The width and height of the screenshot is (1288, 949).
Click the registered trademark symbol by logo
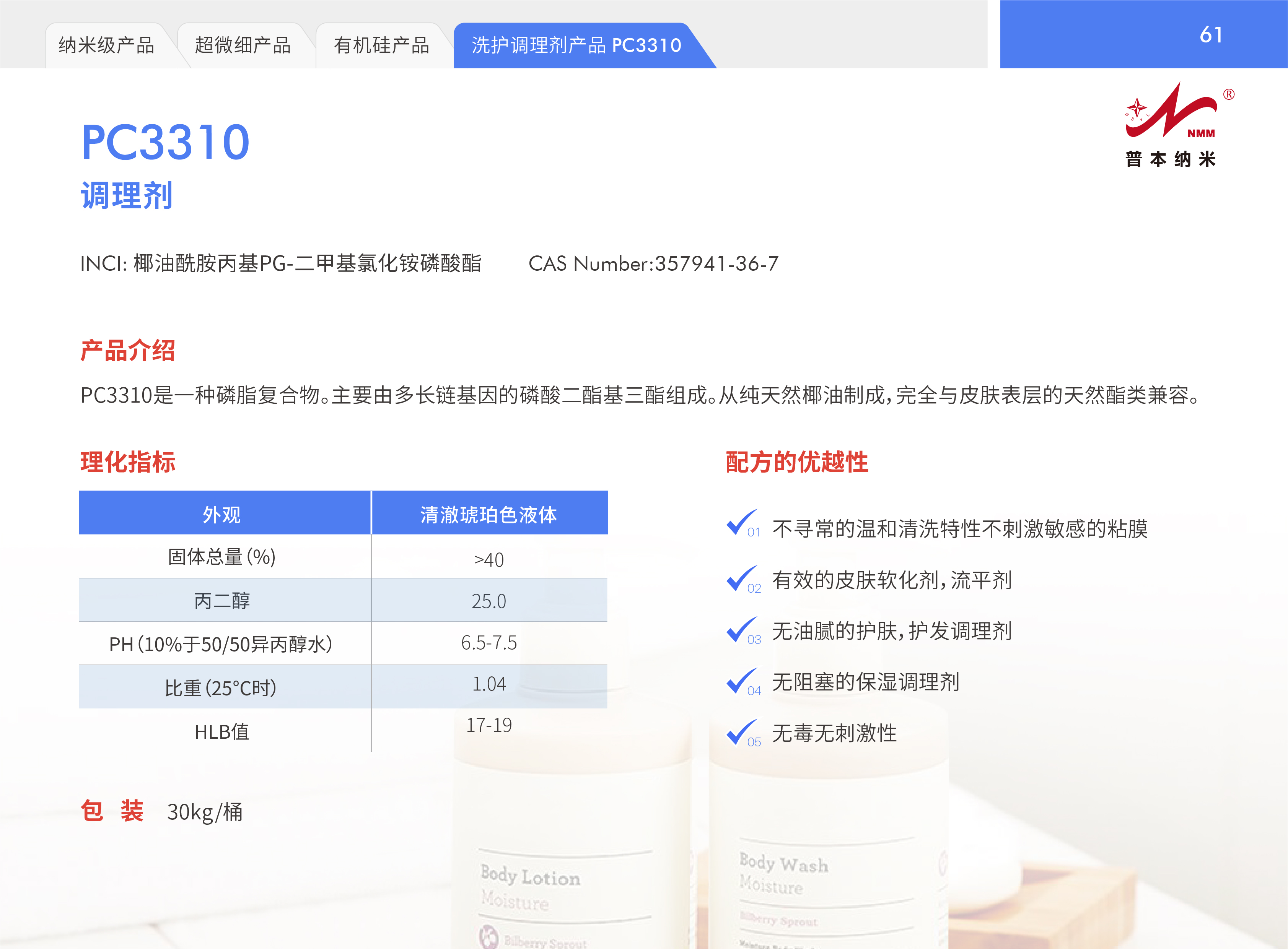pos(1228,95)
